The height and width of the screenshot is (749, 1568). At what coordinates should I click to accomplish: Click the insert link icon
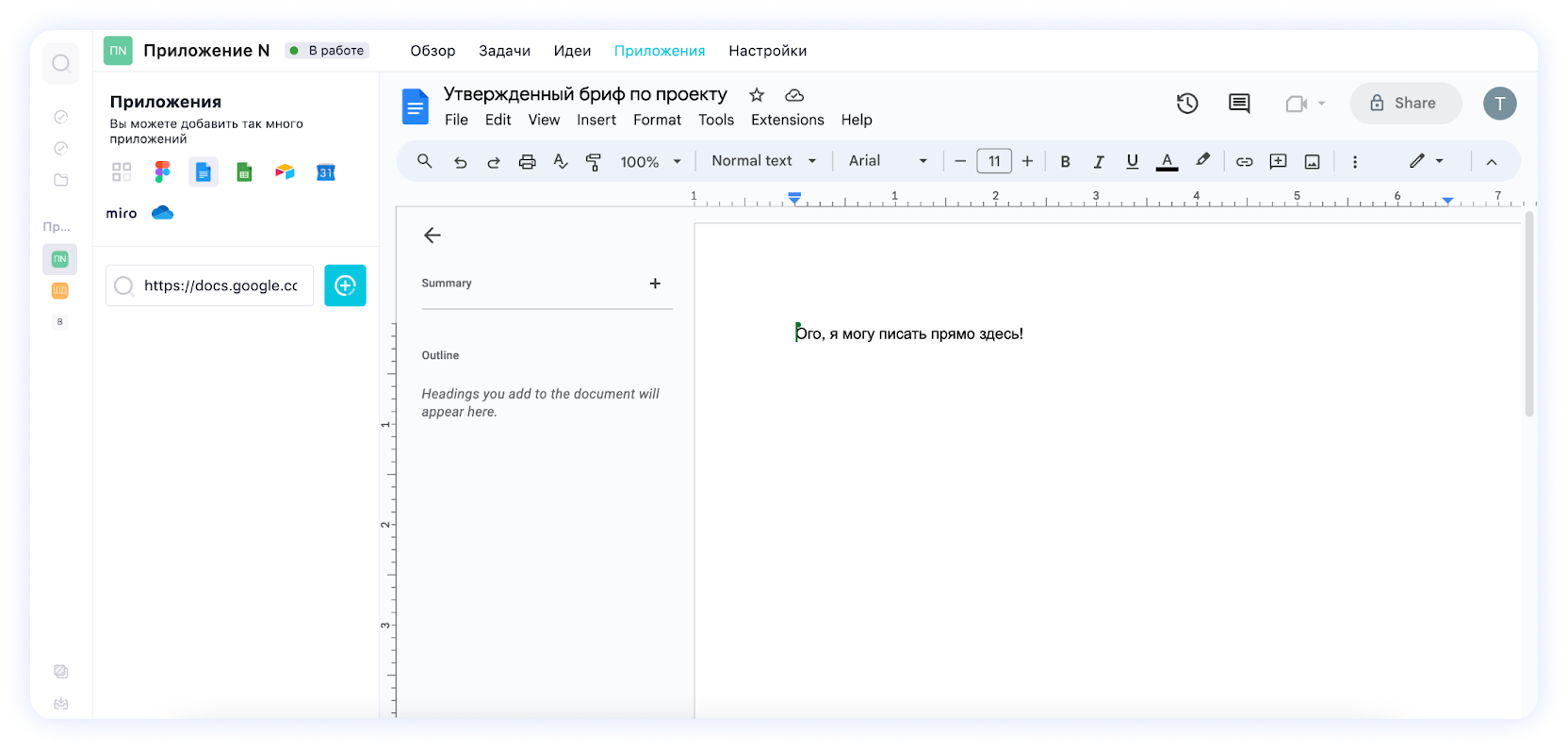click(1244, 162)
